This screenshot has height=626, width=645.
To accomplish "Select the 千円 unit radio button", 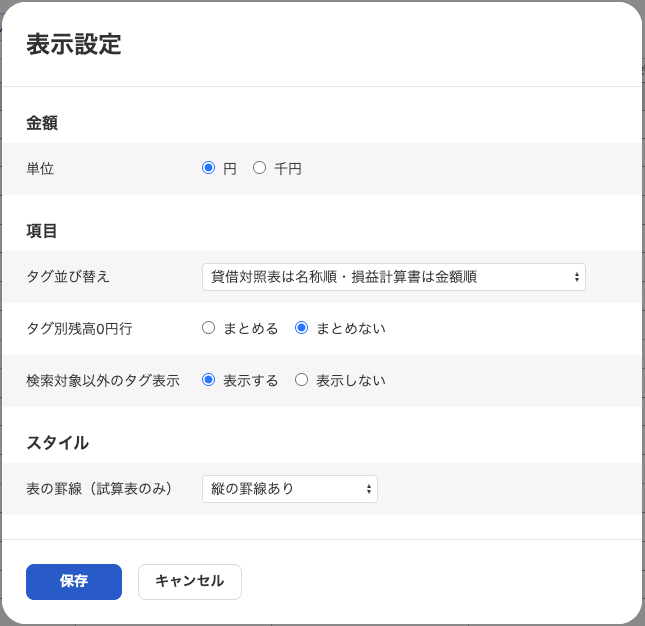I will [x=259, y=168].
